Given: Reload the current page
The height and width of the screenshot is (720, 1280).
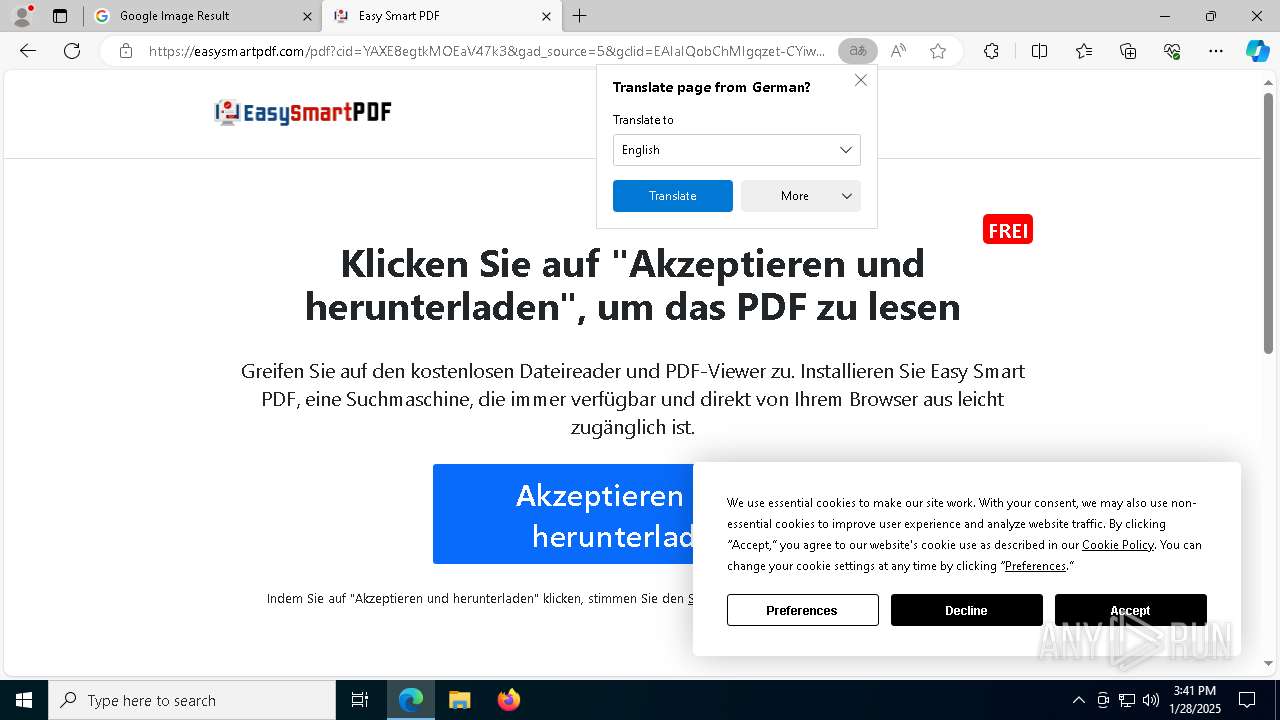Looking at the screenshot, I should [x=72, y=51].
